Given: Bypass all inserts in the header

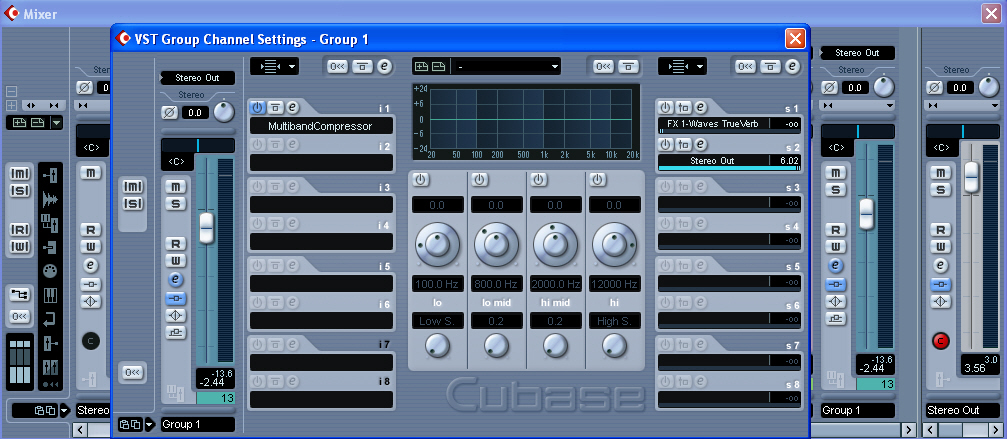Looking at the screenshot, I should click(x=362, y=66).
